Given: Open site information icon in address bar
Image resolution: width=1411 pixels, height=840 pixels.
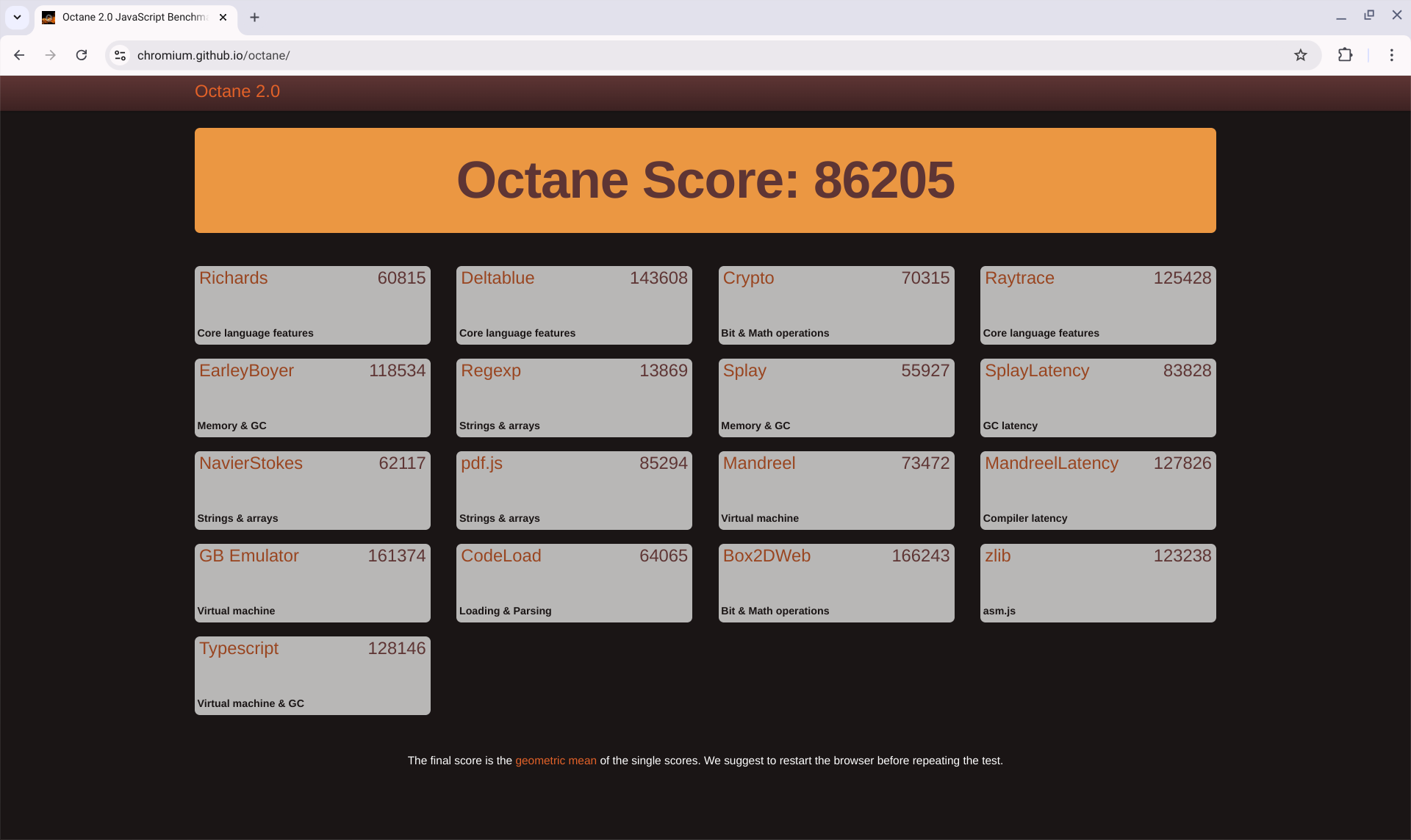Looking at the screenshot, I should coord(121,55).
